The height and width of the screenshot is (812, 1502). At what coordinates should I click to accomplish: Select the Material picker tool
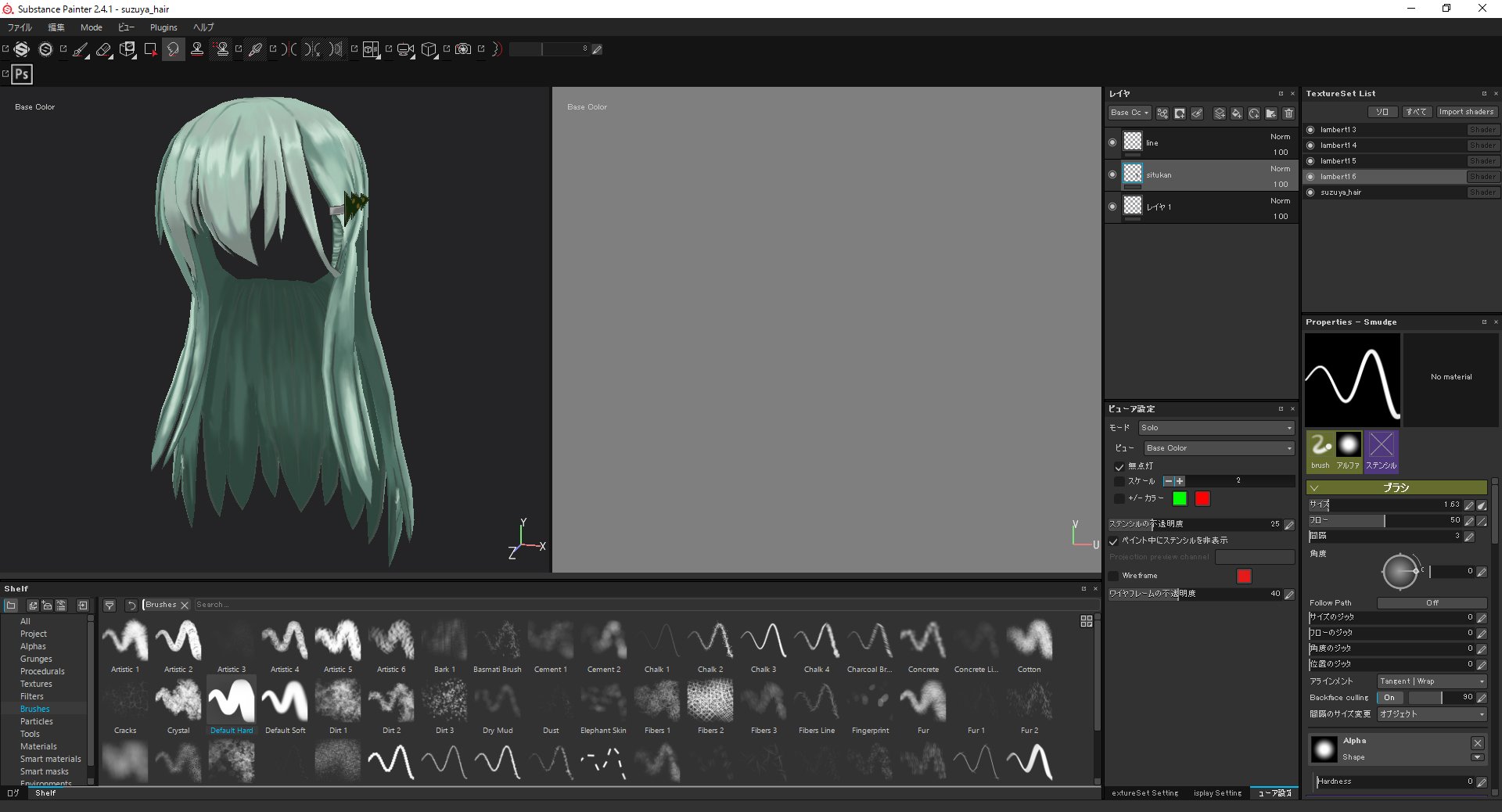(255, 50)
